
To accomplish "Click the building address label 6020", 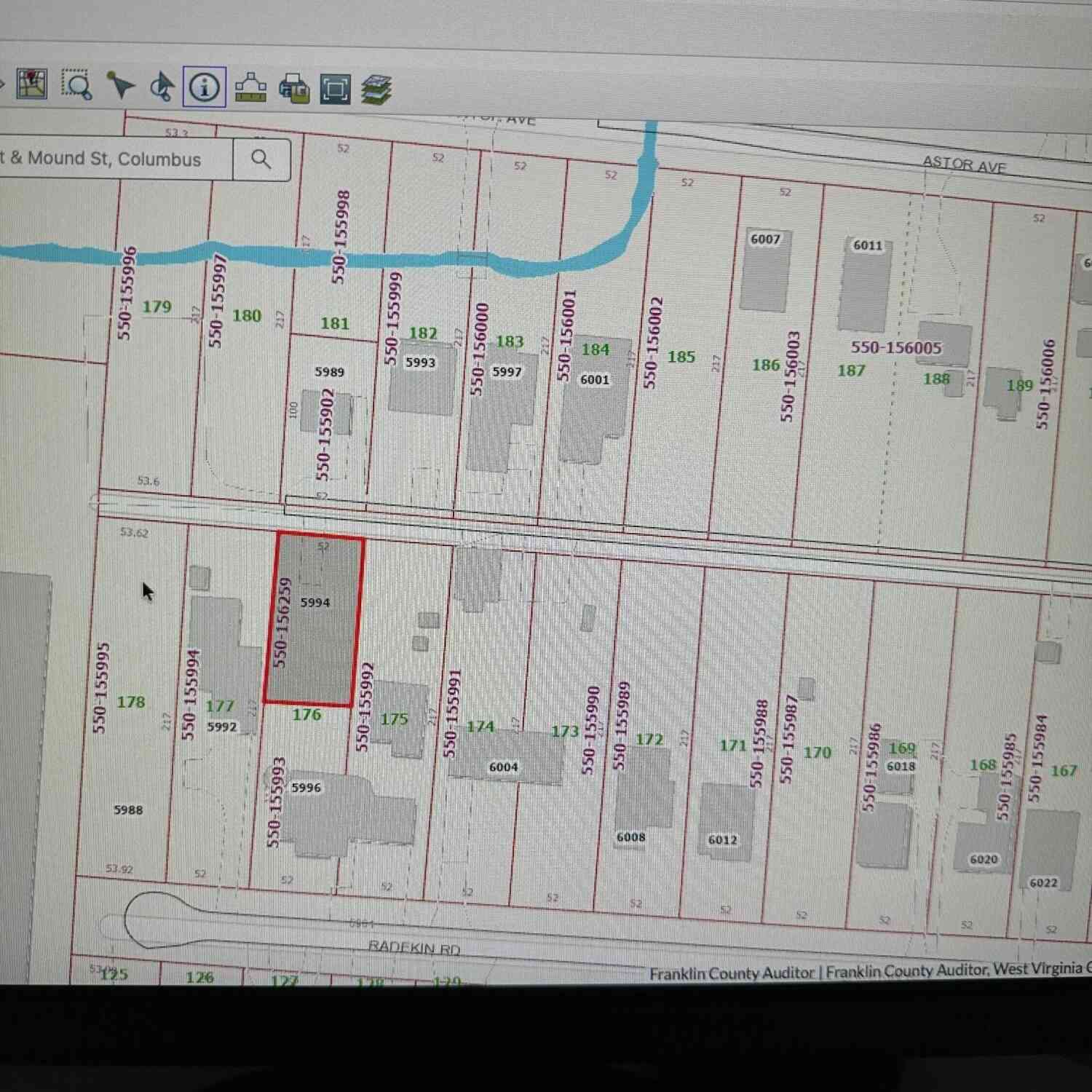I will pyautogui.click(x=984, y=860).
